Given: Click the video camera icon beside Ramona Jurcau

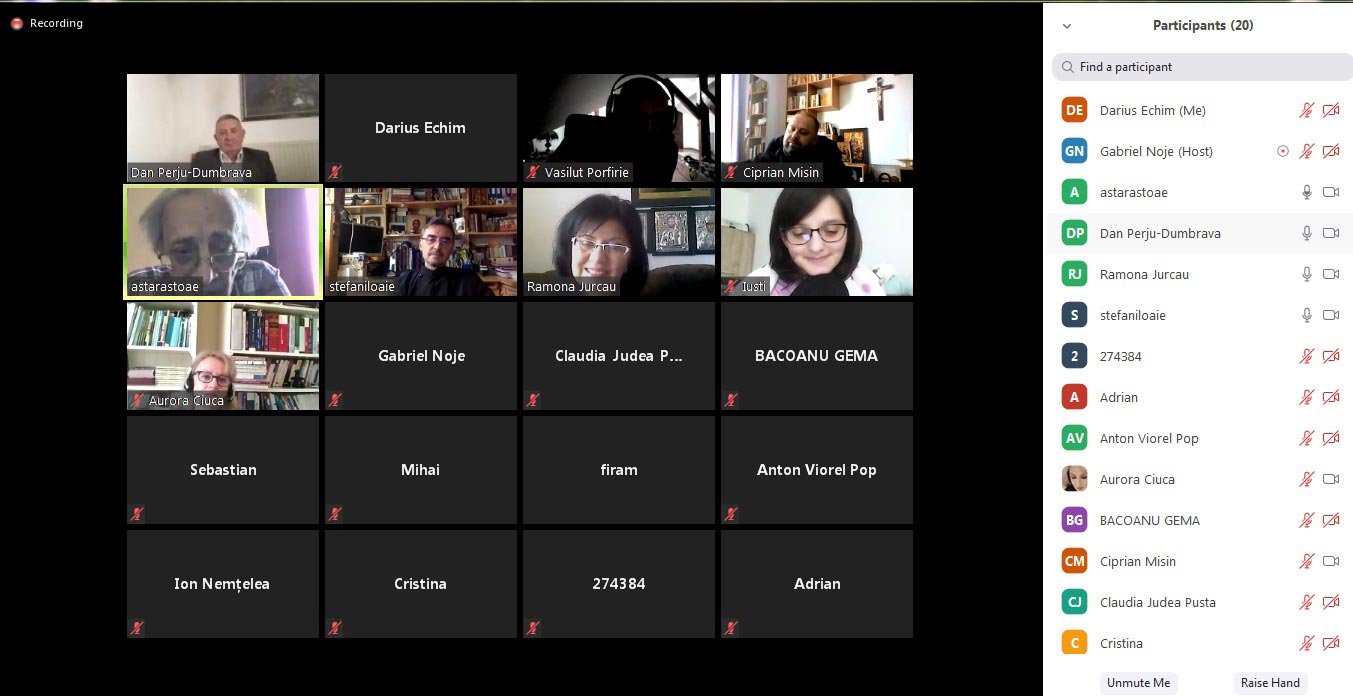Looking at the screenshot, I should (x=1331, y=275).
